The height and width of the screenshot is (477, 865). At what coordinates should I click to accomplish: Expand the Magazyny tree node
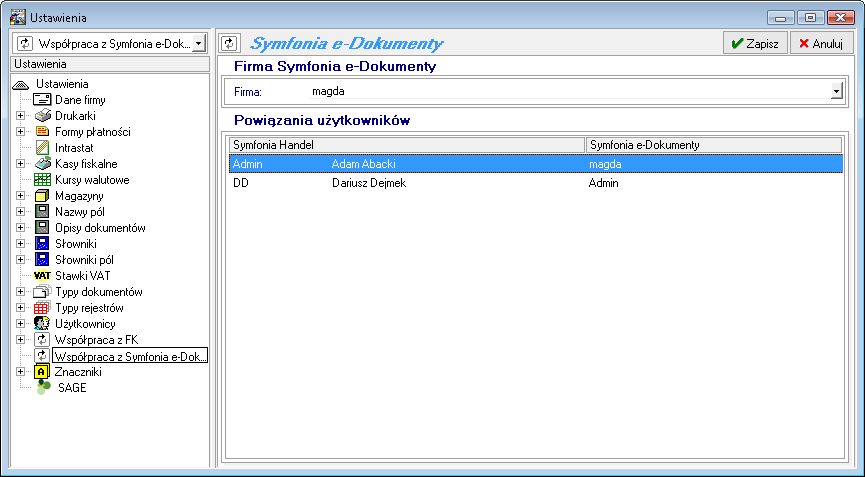click(x=20, y=196)
